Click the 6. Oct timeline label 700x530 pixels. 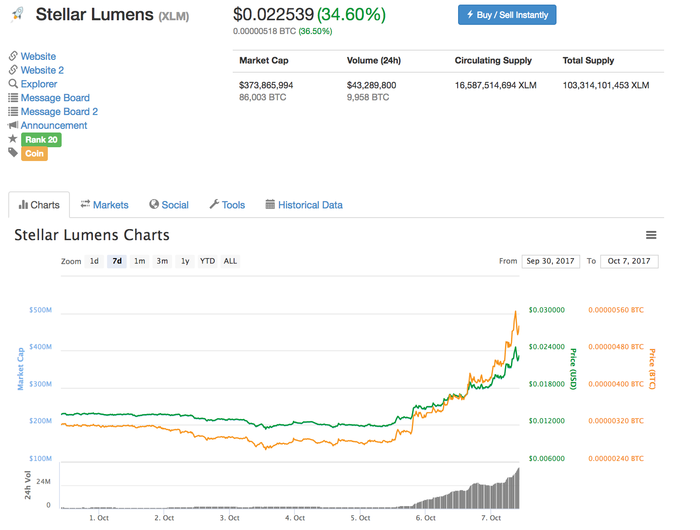tap(425, 518)
